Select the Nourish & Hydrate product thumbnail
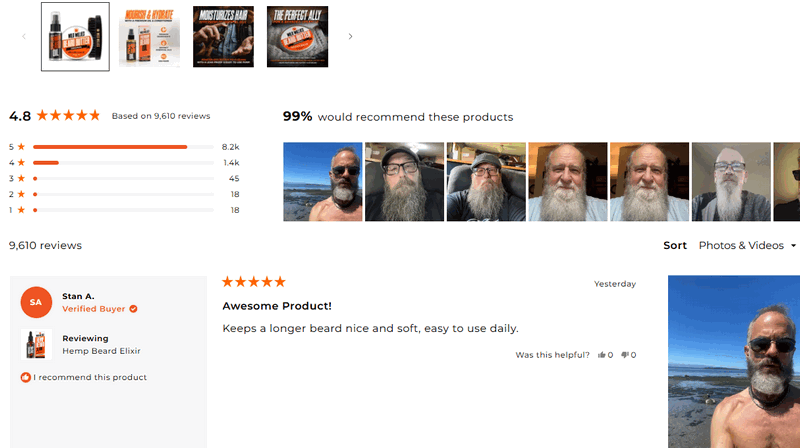The image size is (800, 448). pos(149,37)
